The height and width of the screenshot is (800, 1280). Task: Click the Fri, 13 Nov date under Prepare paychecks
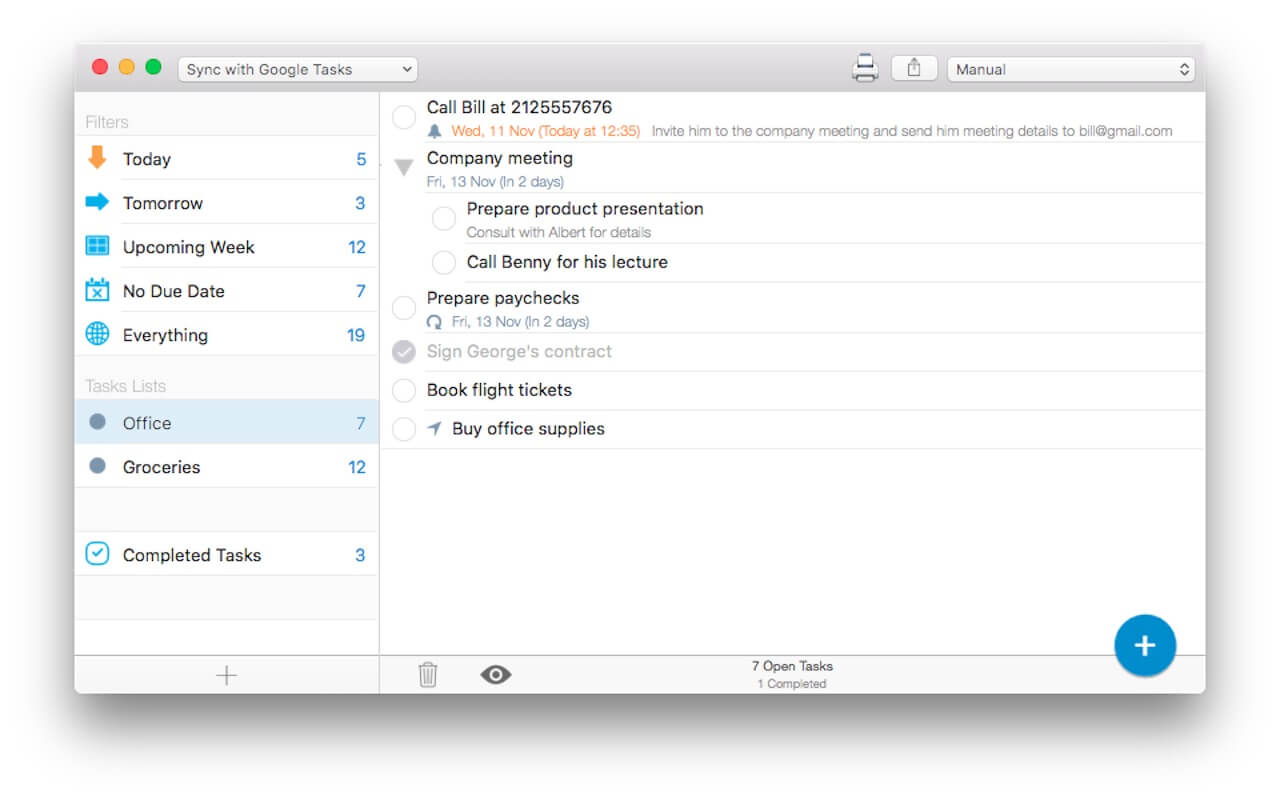(520, 322)
